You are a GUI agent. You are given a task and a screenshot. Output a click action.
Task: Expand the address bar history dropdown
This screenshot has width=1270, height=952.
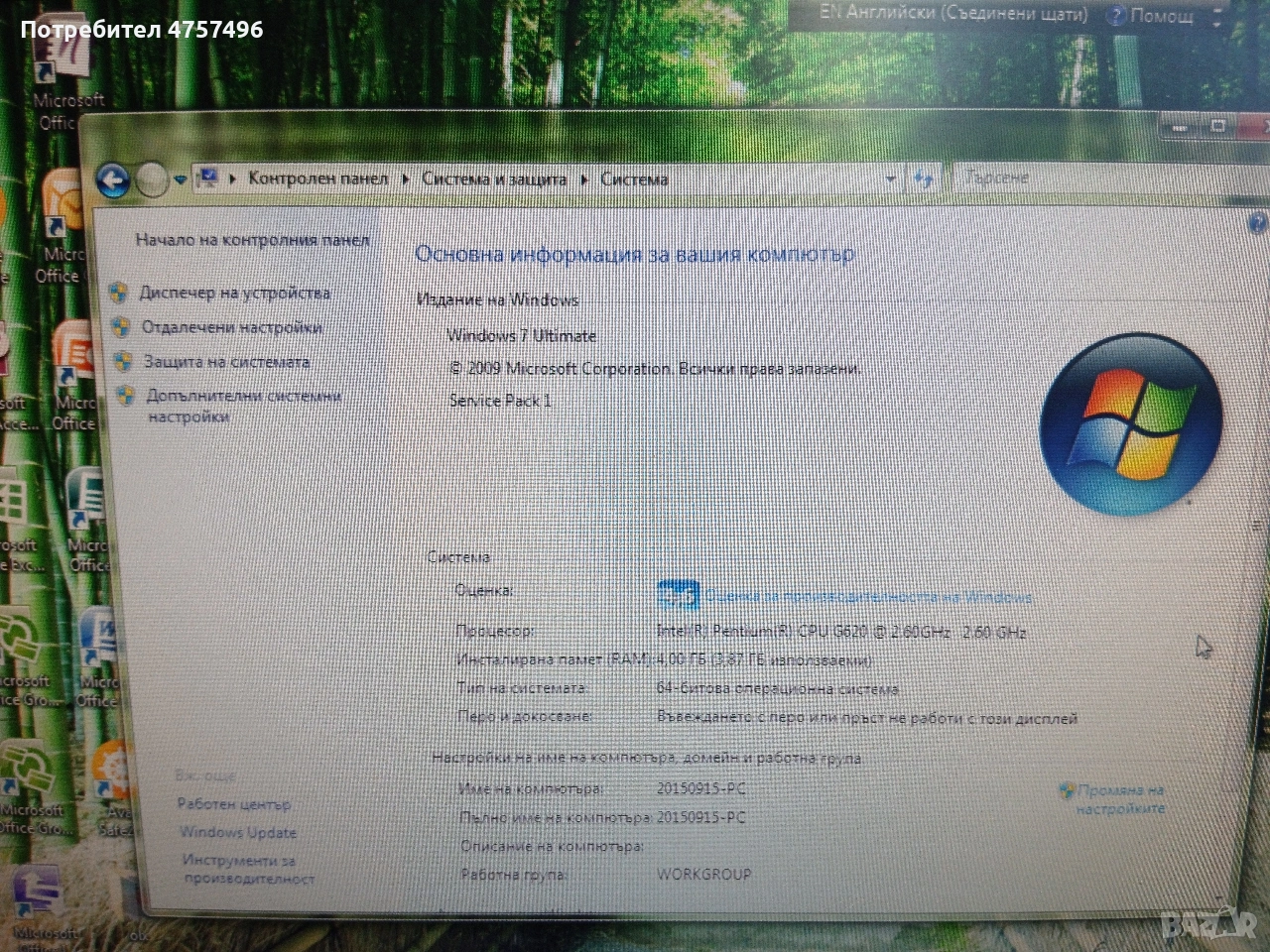click(x=890, y=179)
